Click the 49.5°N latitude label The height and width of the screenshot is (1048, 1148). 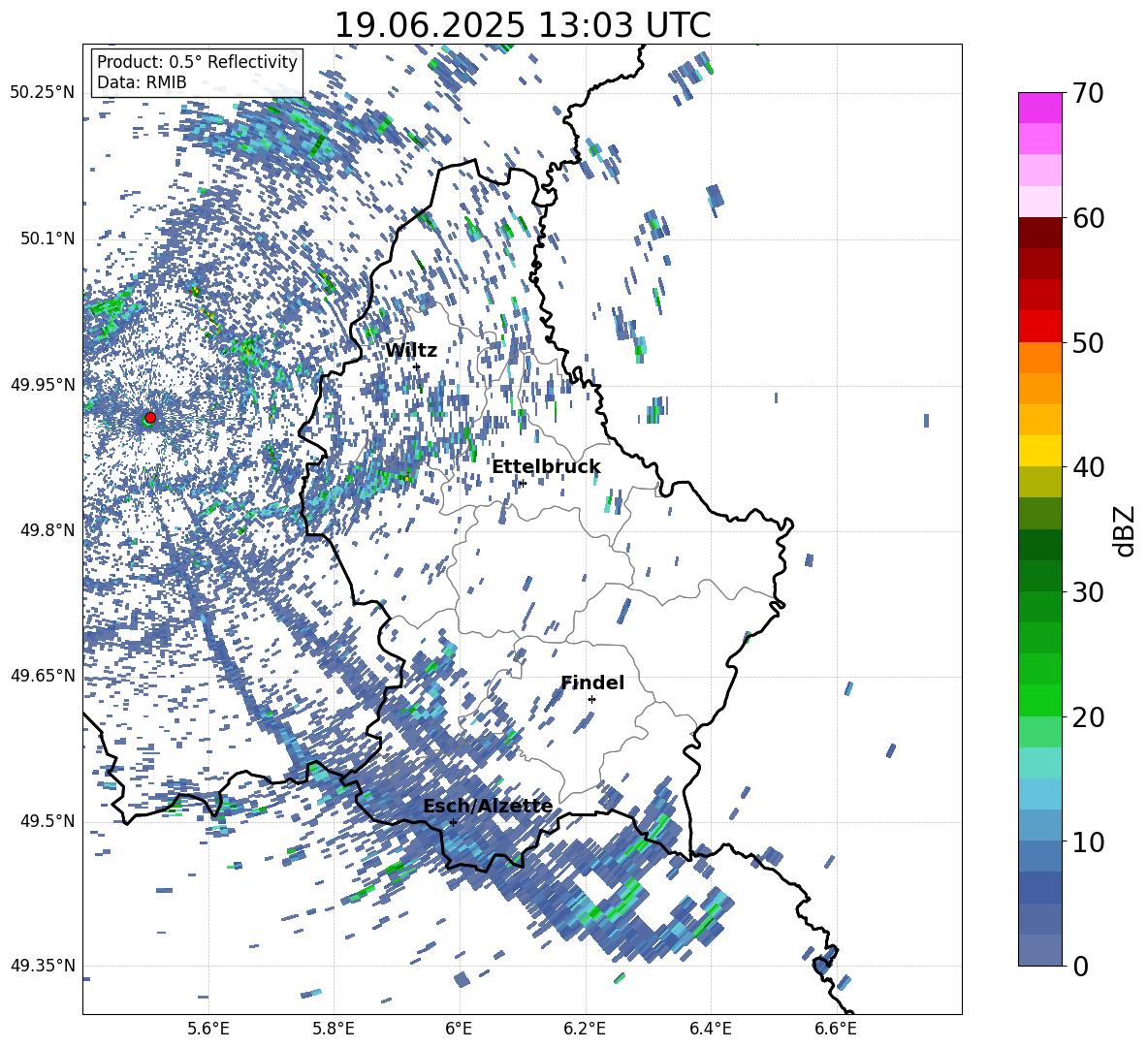pos(47,821)
